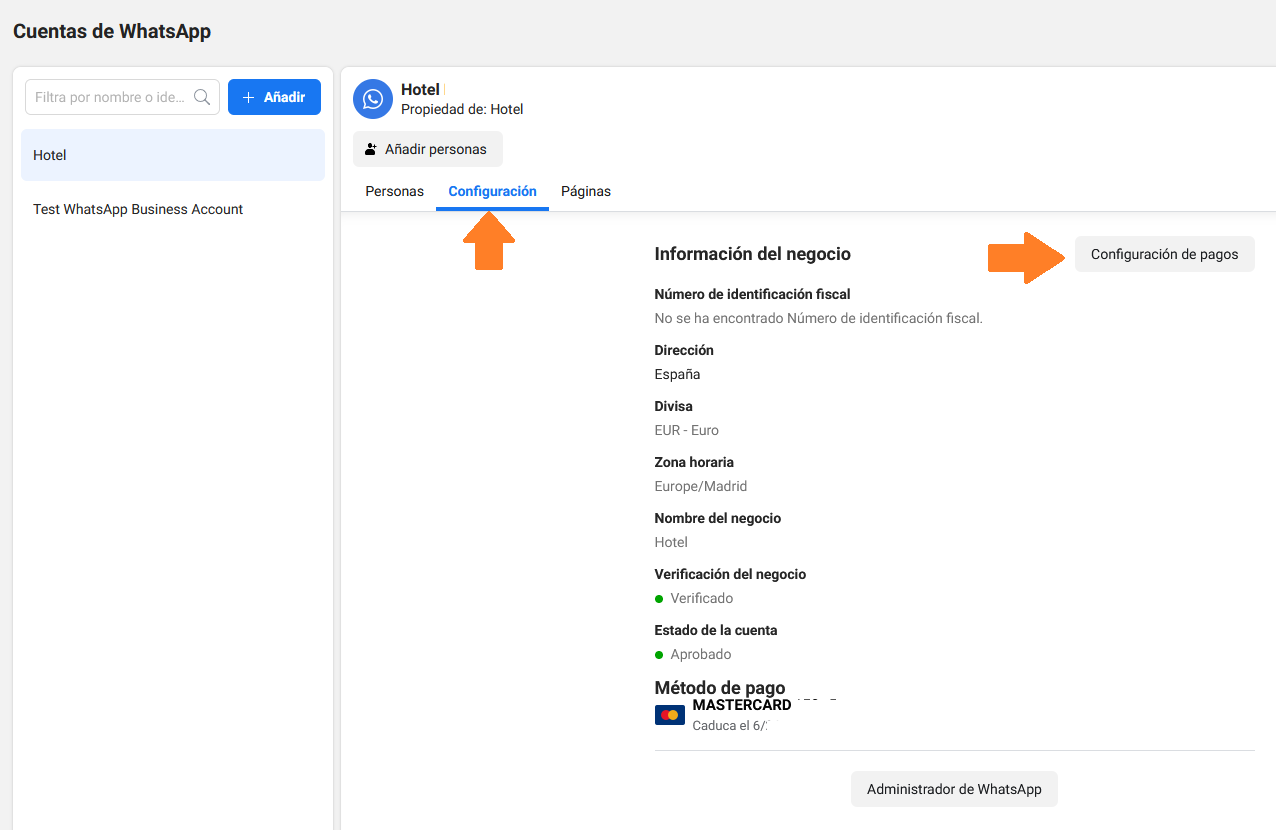Screen dimensions: 1276x830
Task: Focus the filter by name or ID field
Action: click(122, 97)
